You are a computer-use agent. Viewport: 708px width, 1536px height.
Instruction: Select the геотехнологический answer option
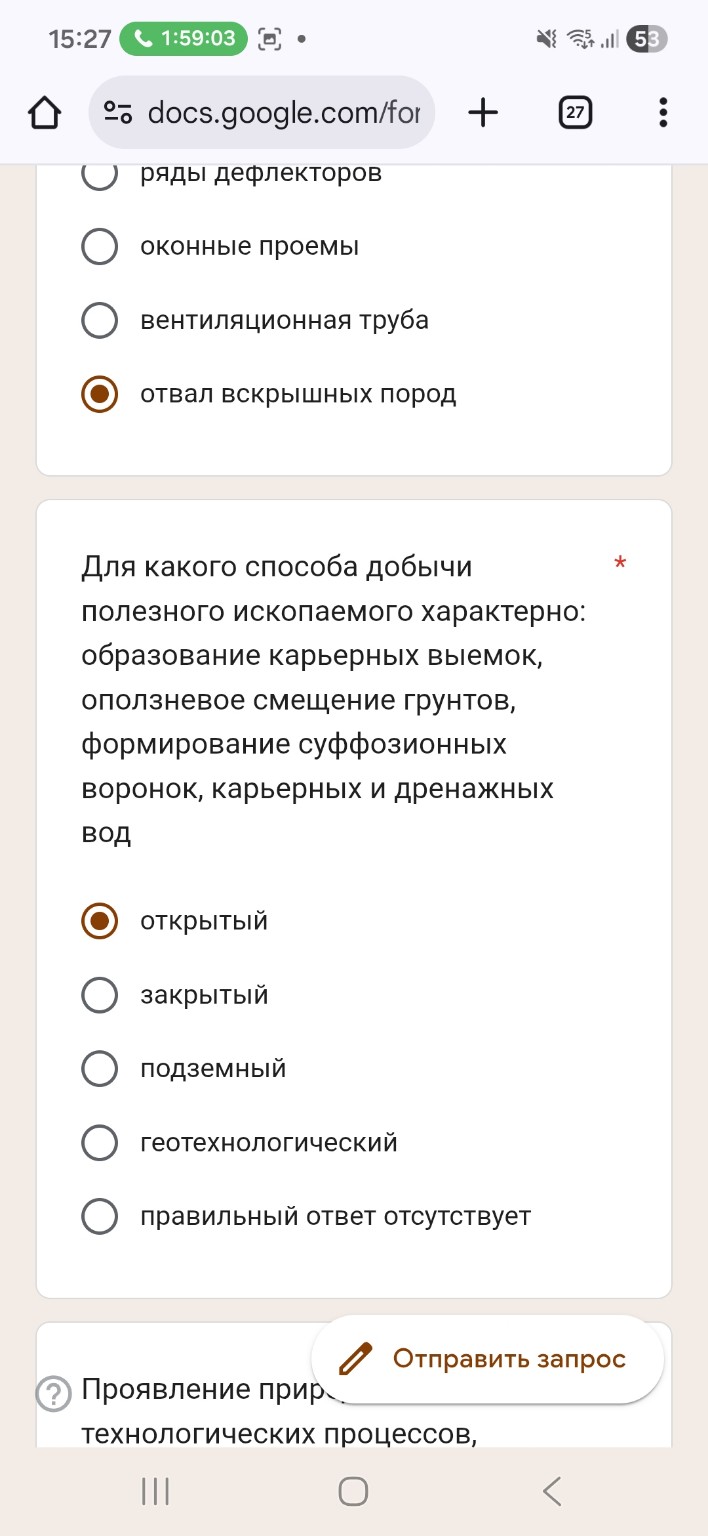pos(99,1142)
